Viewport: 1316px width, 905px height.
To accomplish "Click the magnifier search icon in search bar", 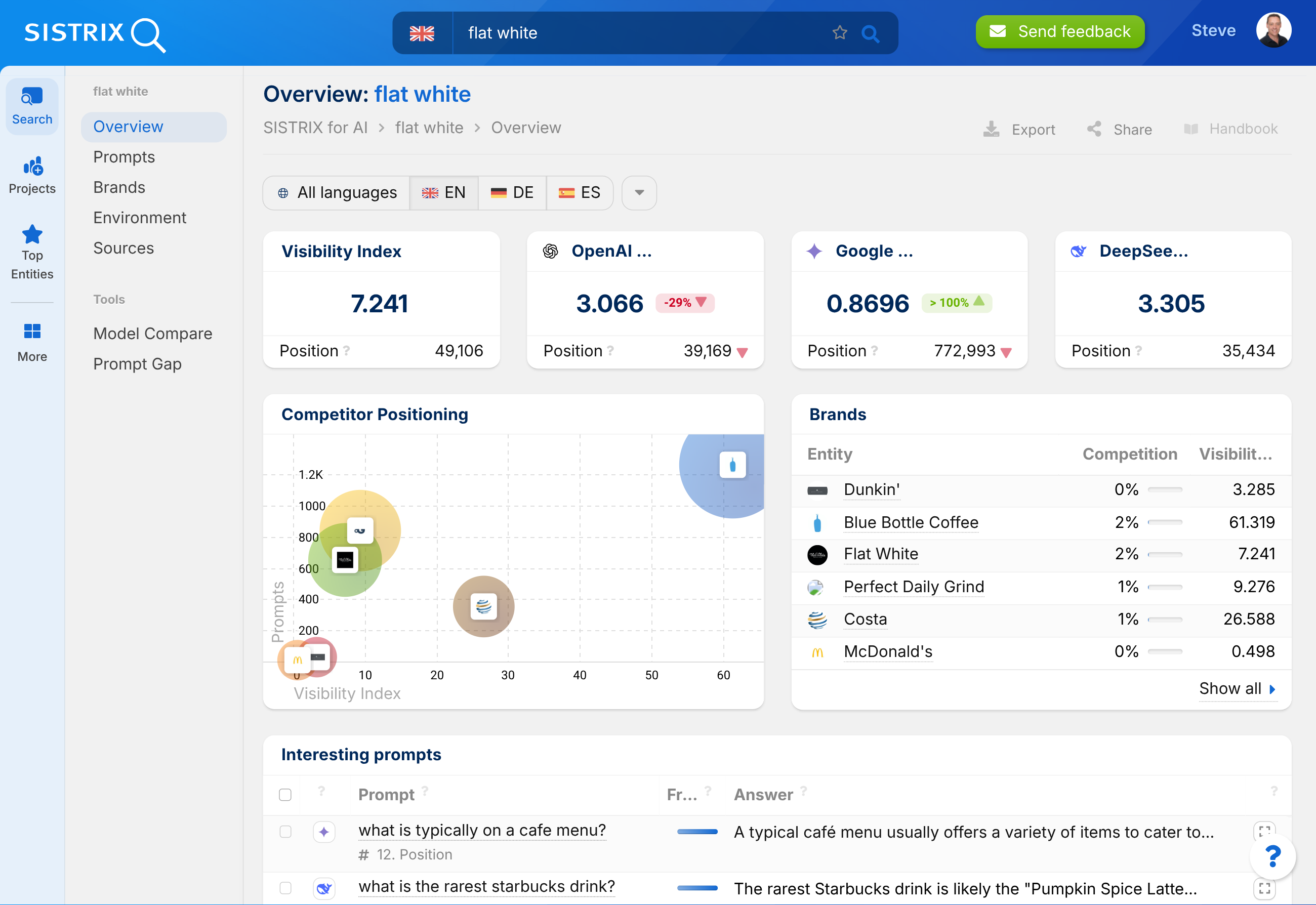I will 870,33.
